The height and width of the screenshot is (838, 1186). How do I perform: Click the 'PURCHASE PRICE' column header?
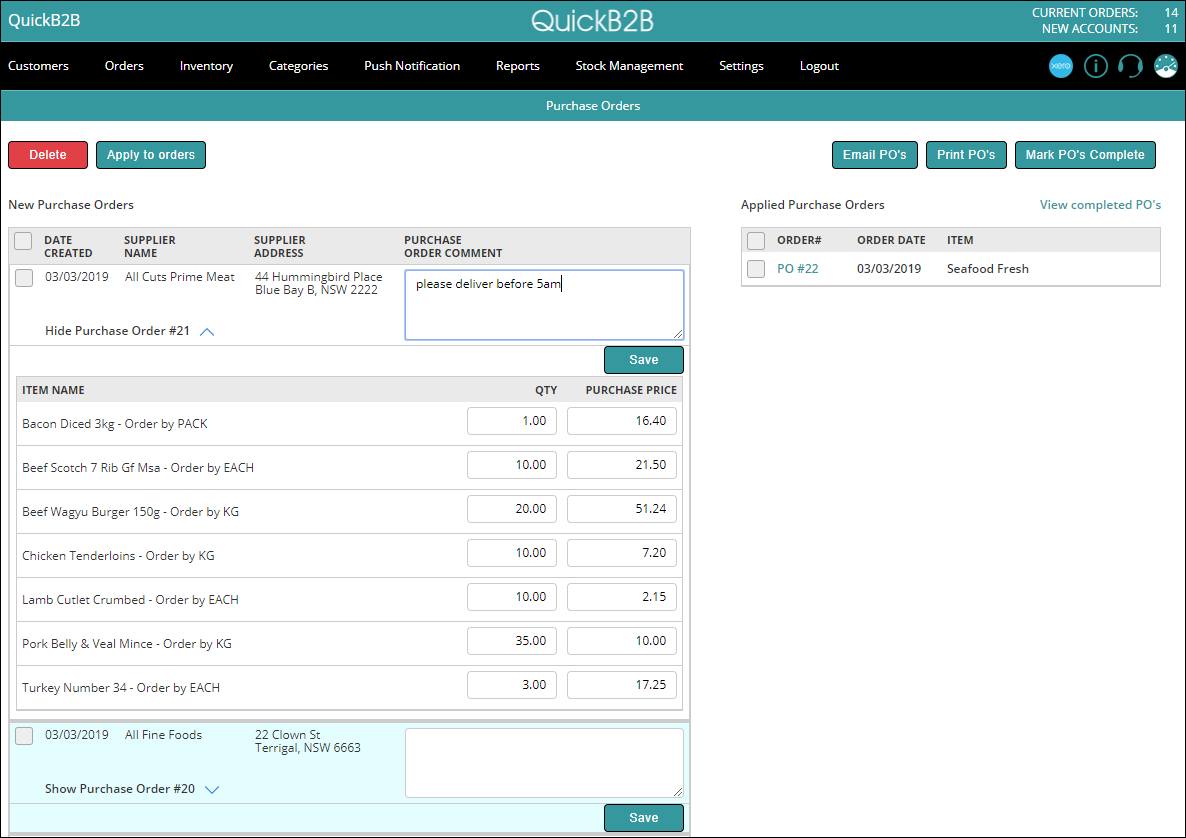(x=631, y=390)
